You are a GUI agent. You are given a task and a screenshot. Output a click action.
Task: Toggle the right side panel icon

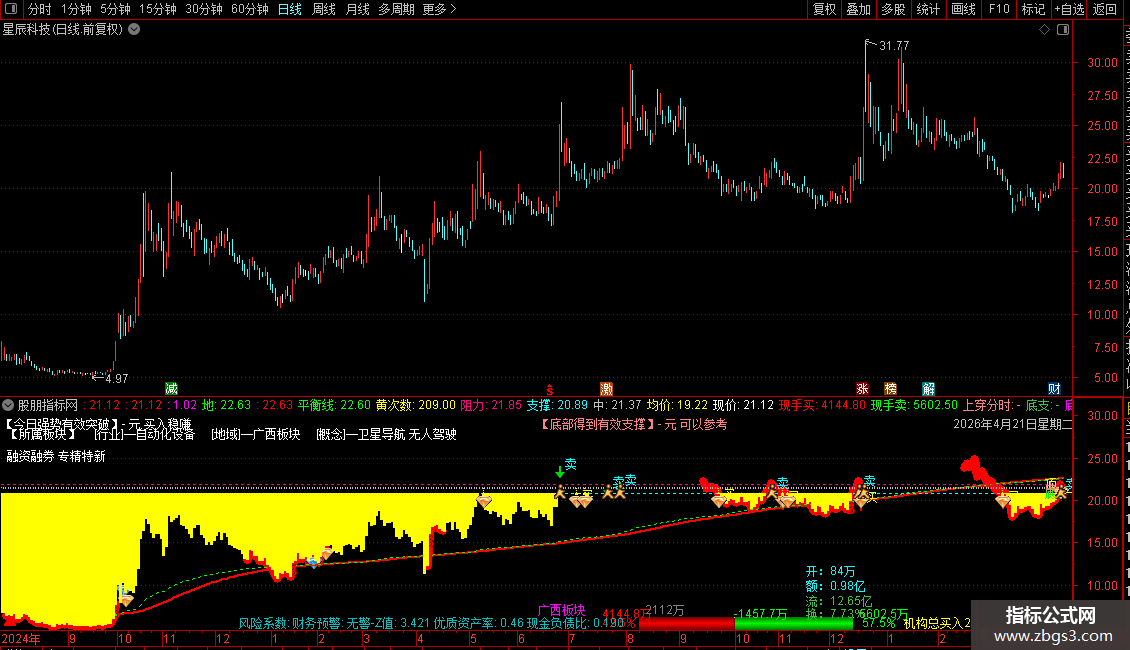tap(1063, 30)
